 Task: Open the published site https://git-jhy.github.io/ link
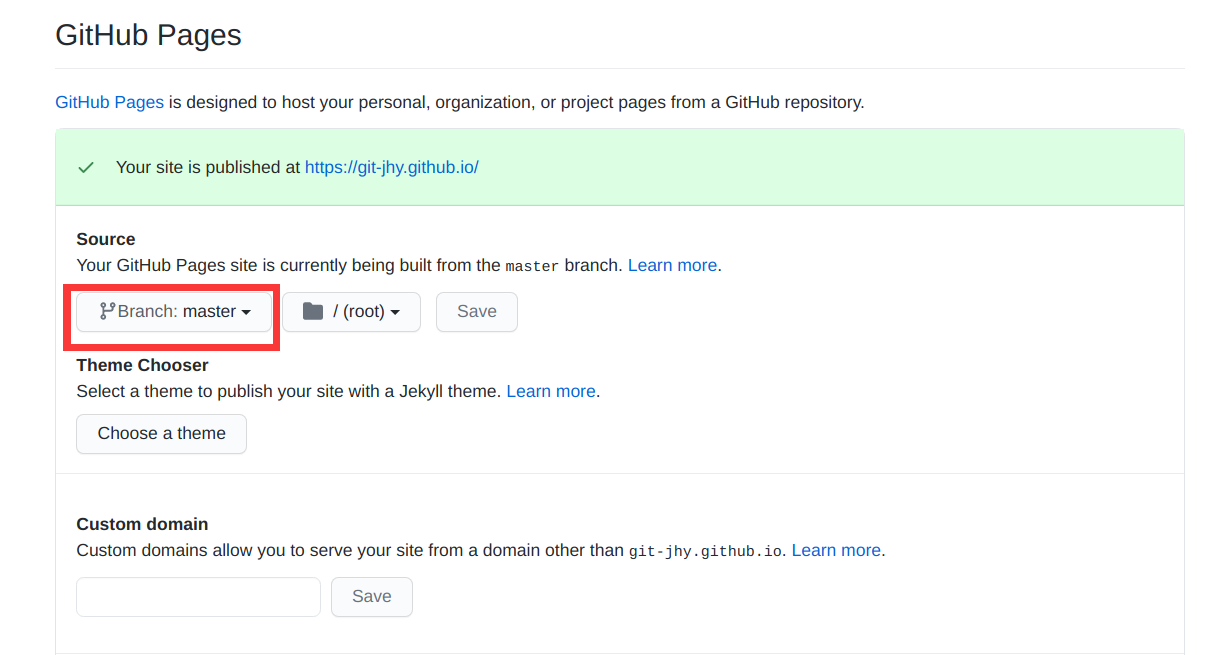click(392, 167)
